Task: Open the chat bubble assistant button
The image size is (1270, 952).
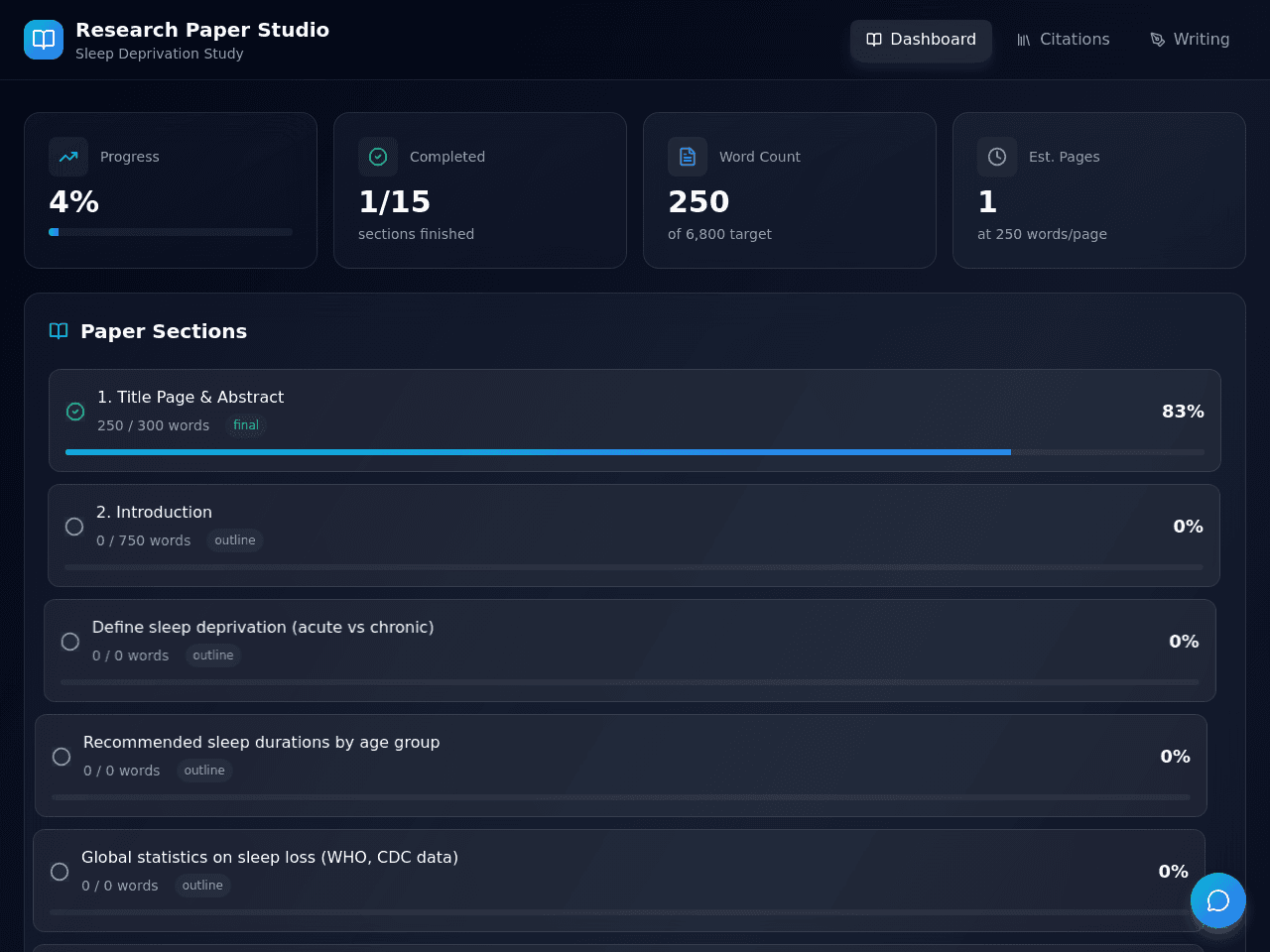Action: click(1218, 900)
